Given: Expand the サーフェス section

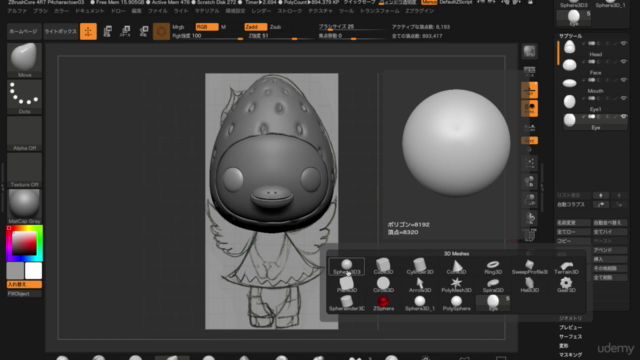Looking at the screenshot, I should tap(570, 337).
